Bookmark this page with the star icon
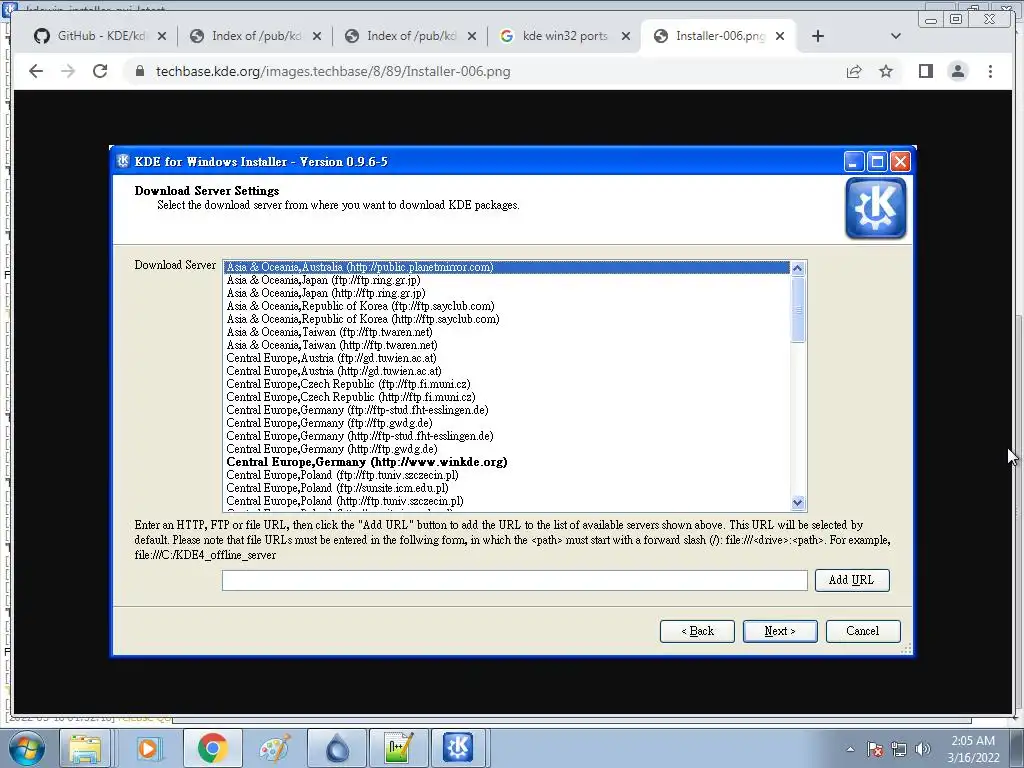 click(886, 71)
